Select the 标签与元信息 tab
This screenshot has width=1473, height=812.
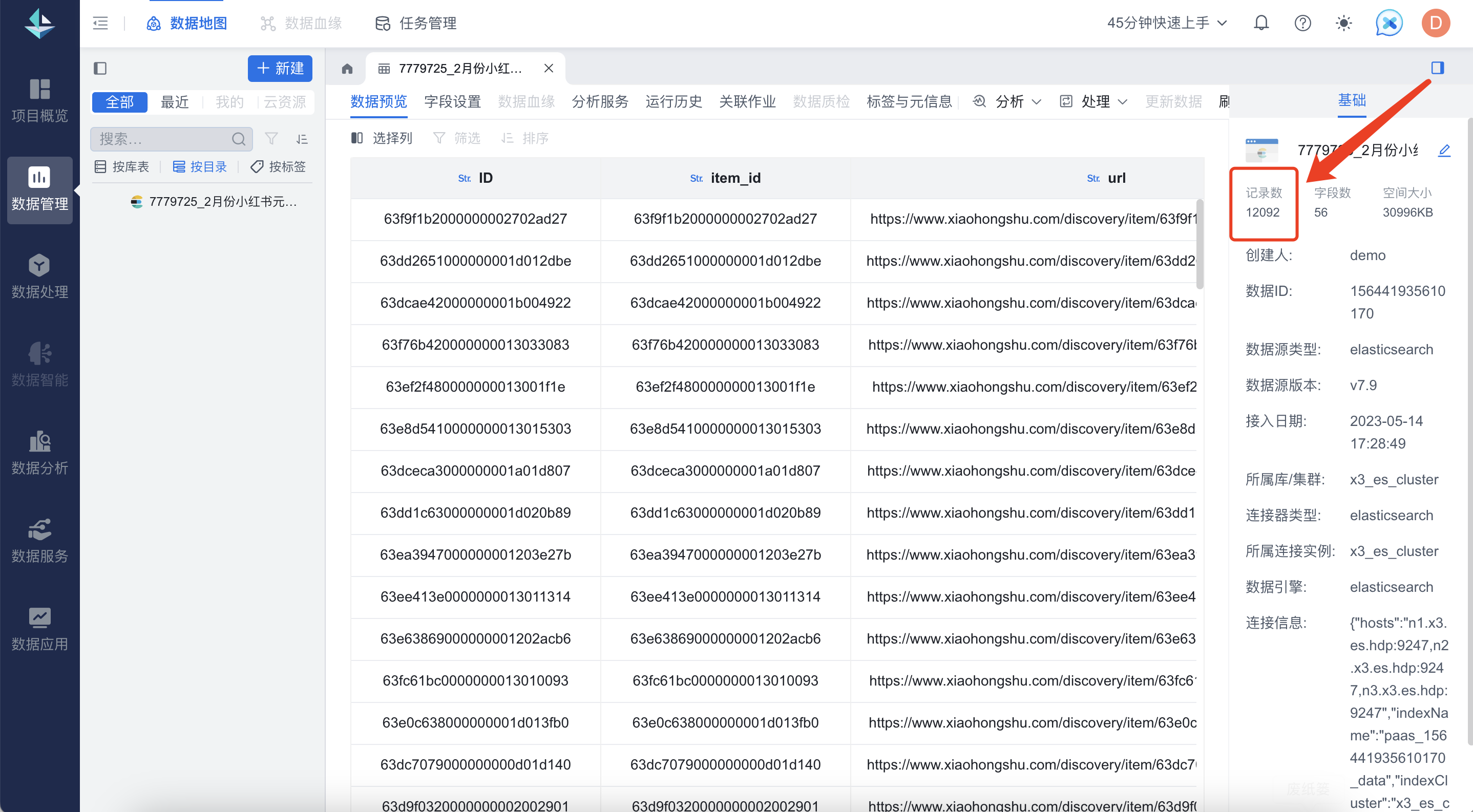[909, 102]
